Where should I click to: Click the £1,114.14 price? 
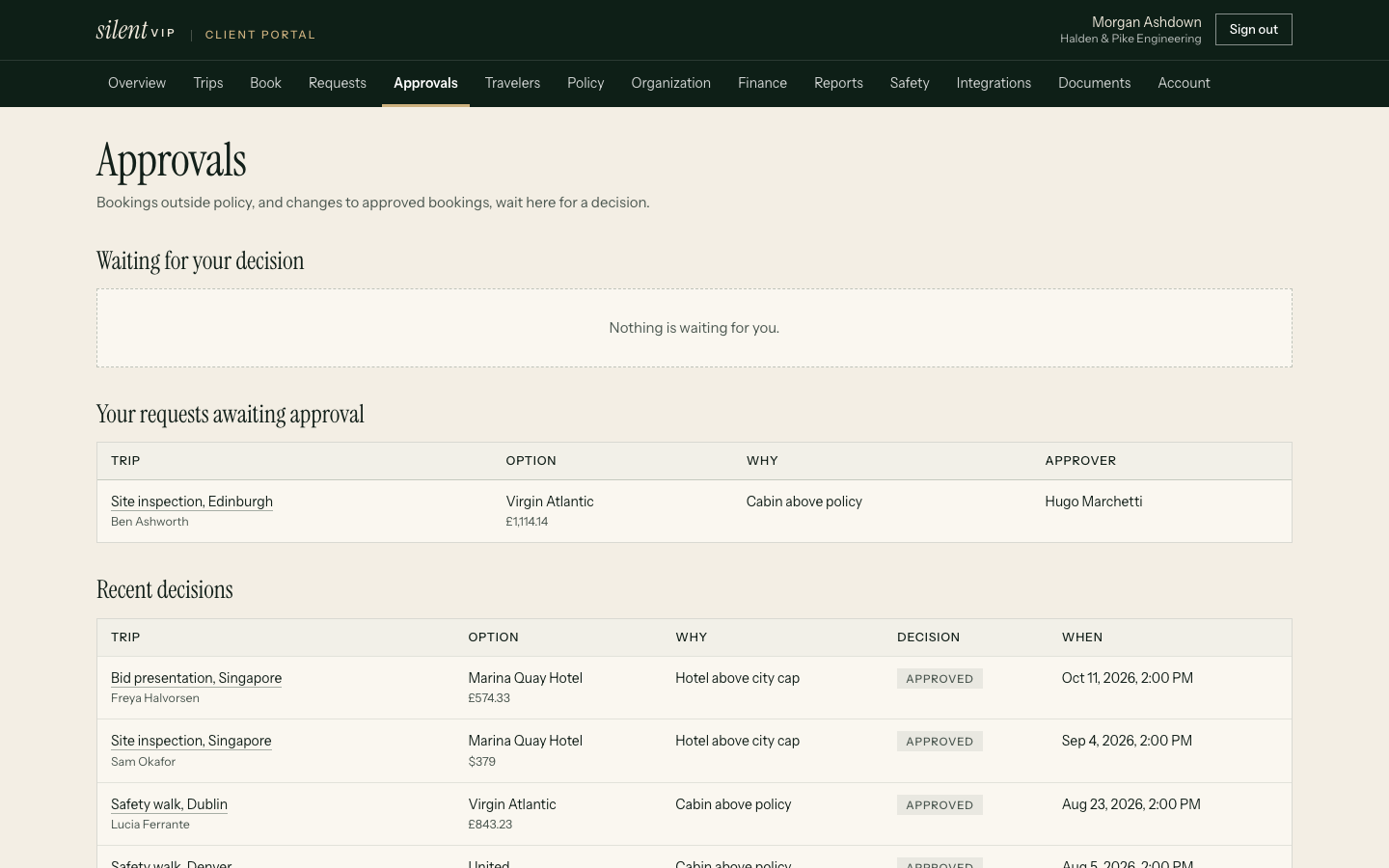(527, 522)
